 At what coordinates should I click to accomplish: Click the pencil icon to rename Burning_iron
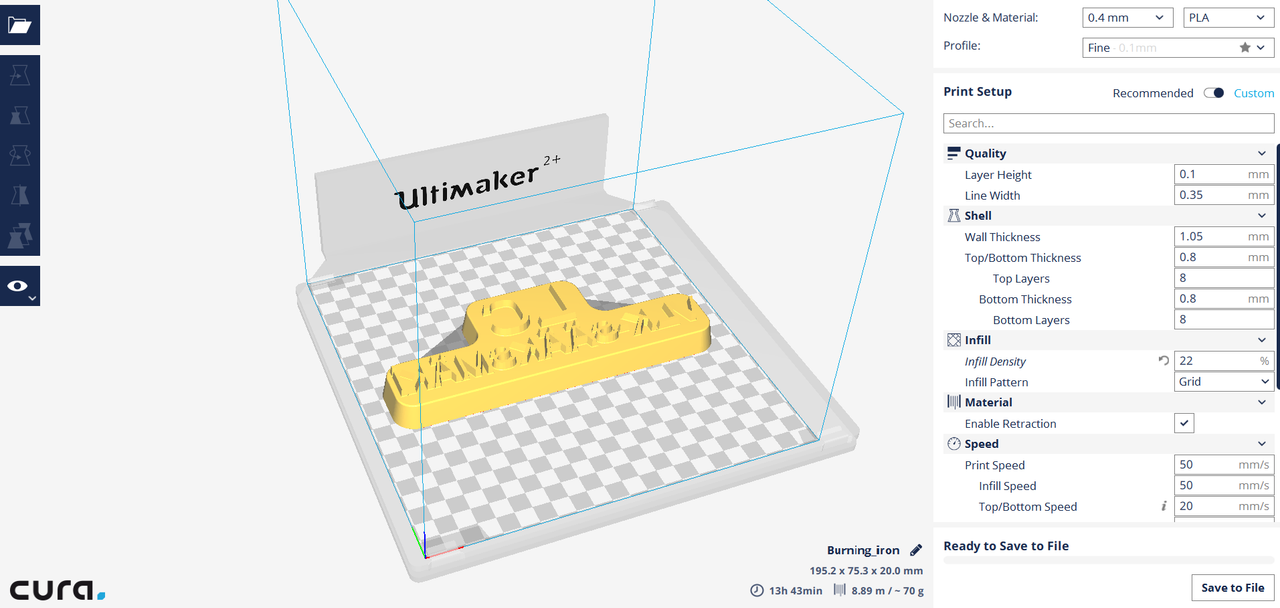click(916, 550)
